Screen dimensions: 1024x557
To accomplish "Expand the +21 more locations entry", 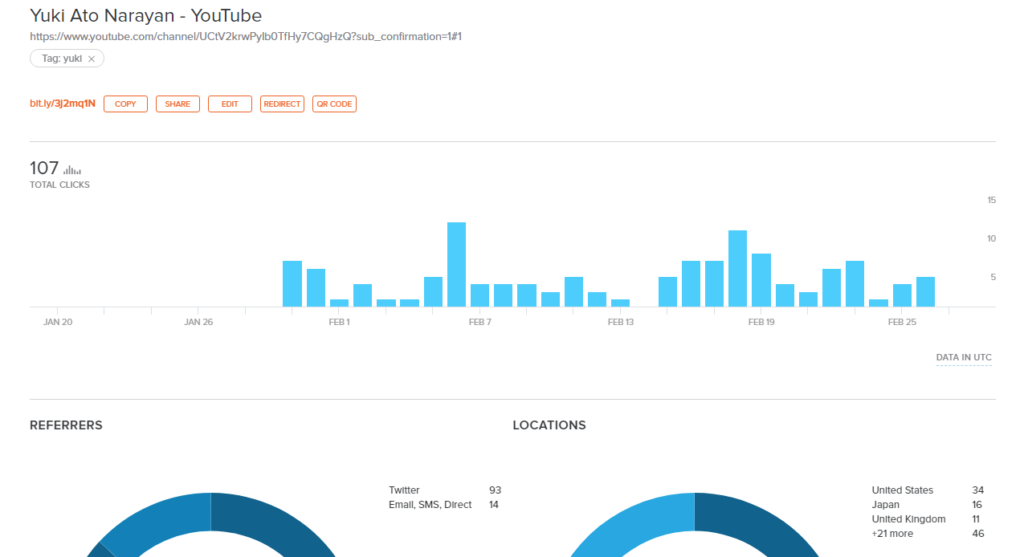I will coord(928,533).
